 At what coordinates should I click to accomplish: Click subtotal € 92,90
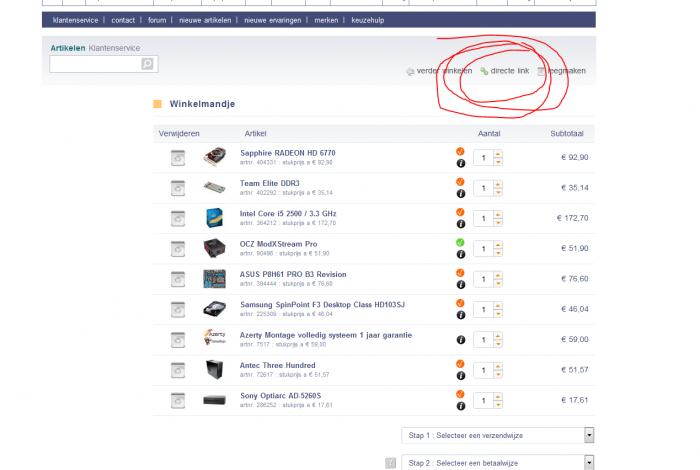click(x=575, y=157)
